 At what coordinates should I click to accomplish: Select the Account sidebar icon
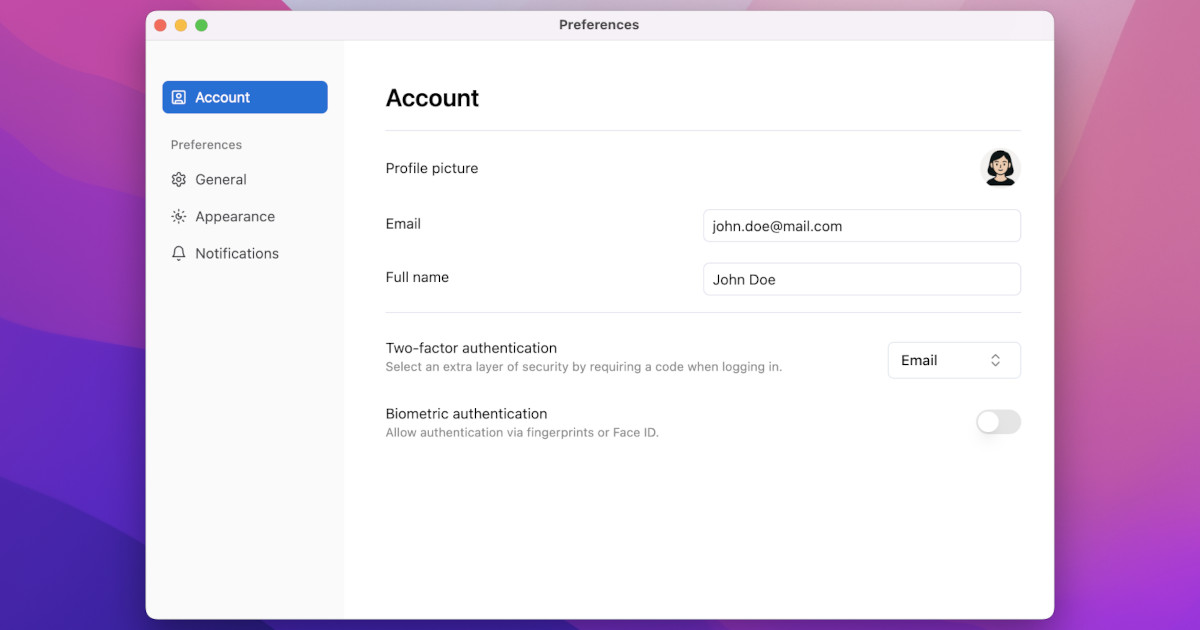click(x=178, y=97)
